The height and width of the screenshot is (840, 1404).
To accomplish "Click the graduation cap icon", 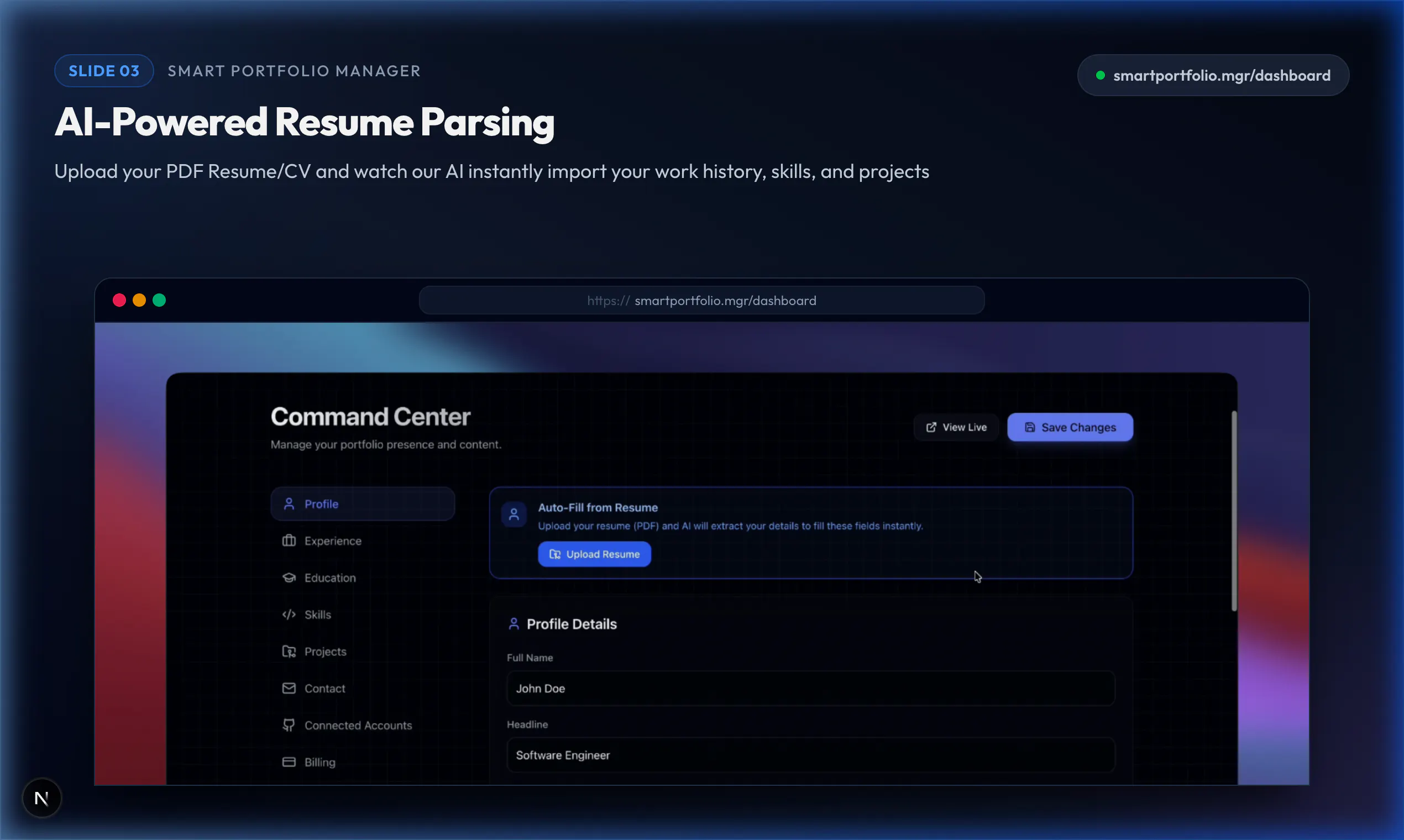I will point(289,577).
